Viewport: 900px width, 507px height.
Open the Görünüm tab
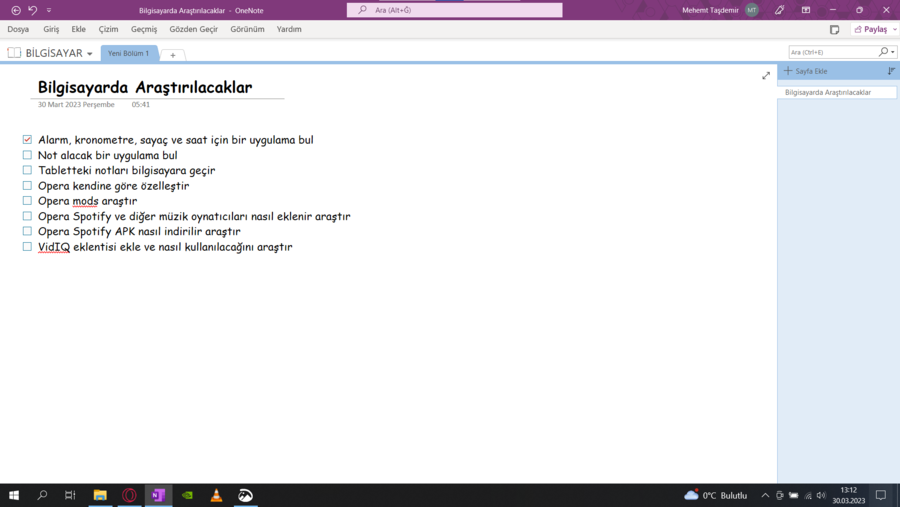click(247, 29)
